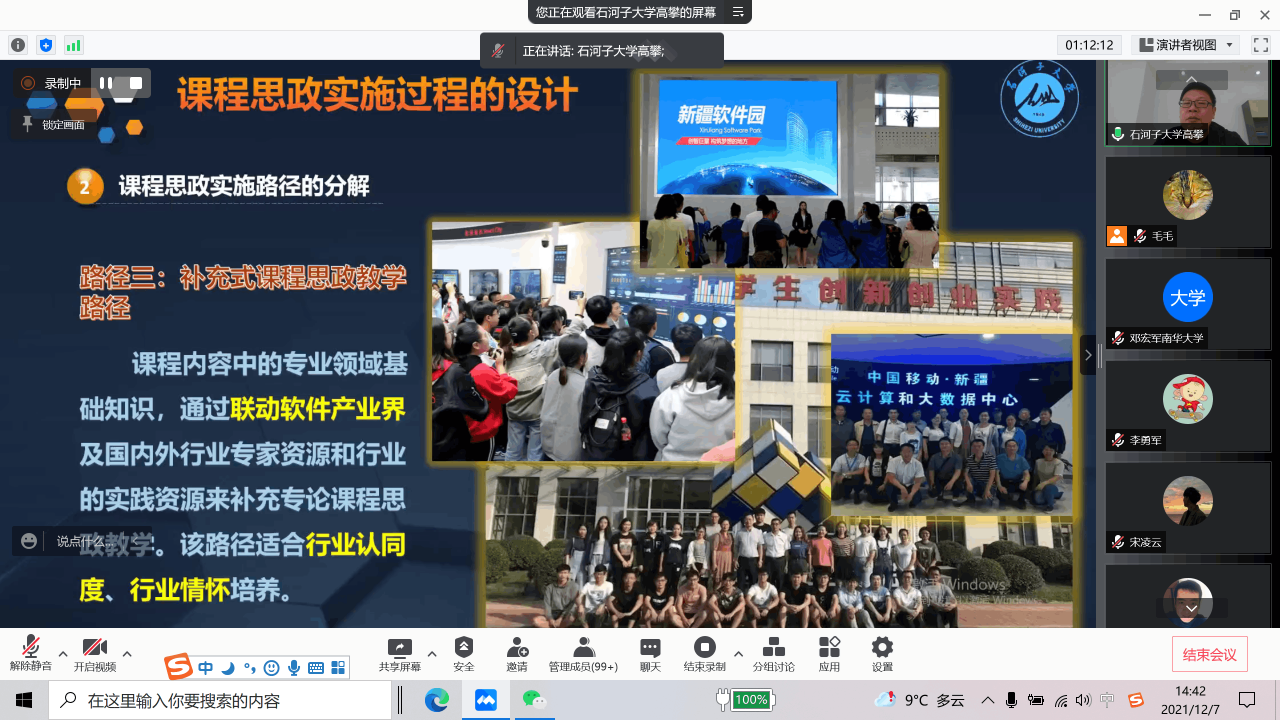Click the red 结束会议 button

point(1209,655)
